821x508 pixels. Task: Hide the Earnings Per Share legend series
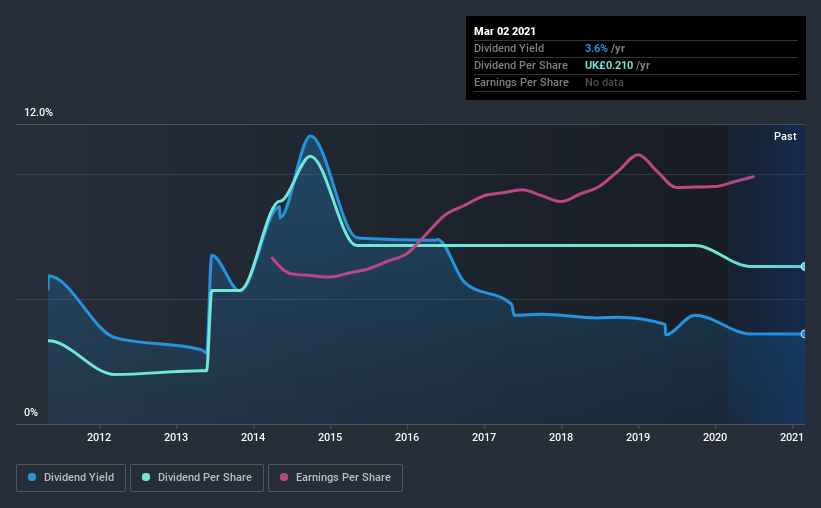pyautogui.click(x=335, y=478)
